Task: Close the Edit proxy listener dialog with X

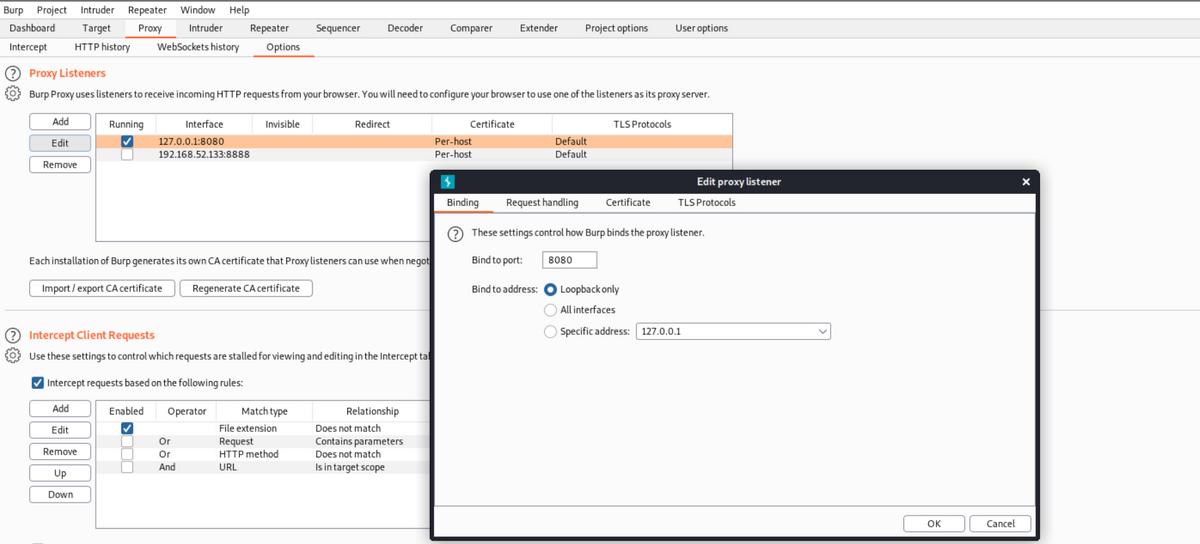Action: 1025,182
